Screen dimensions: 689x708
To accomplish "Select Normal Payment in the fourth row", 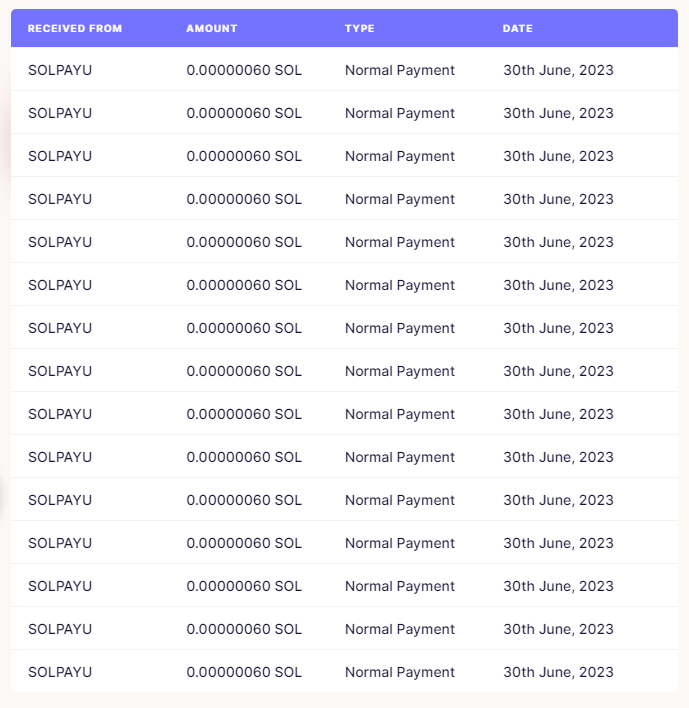I will coord(400,199).
